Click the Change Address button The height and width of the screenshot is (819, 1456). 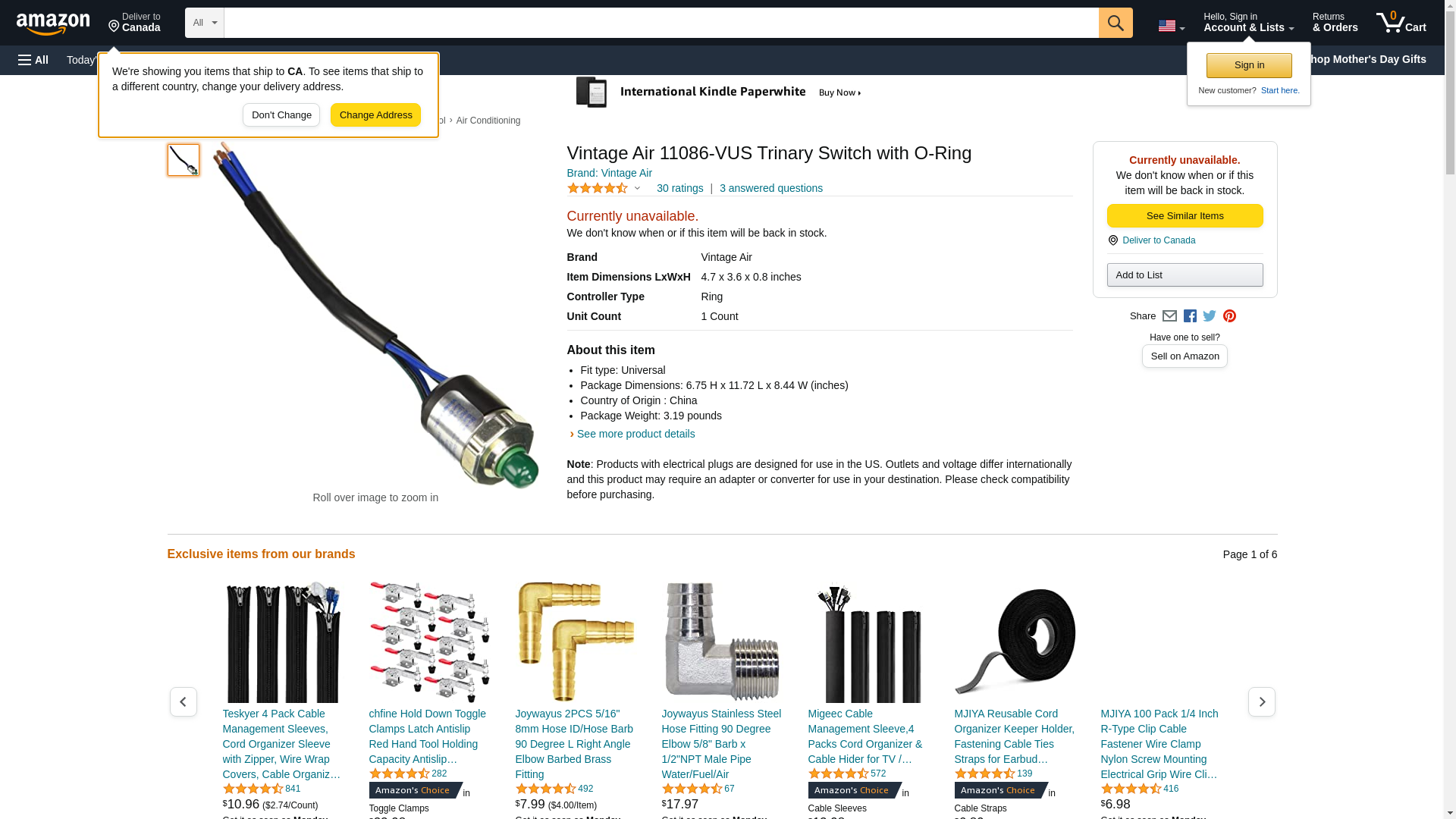pos(375,115)
